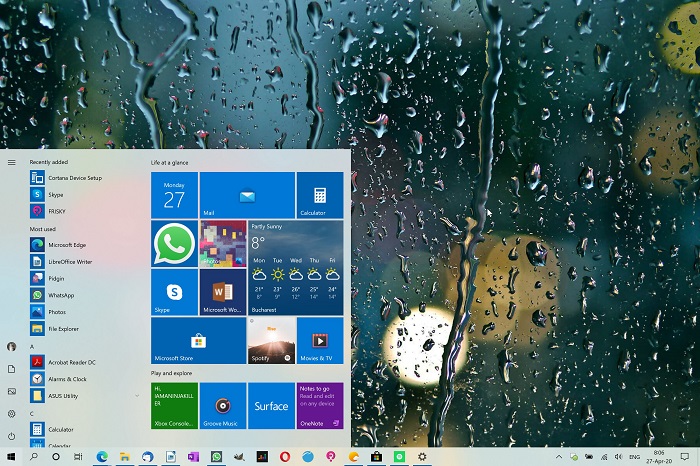Open the clock and date flyout
This screenshot has width=700, height=466.
coord(659,457)
